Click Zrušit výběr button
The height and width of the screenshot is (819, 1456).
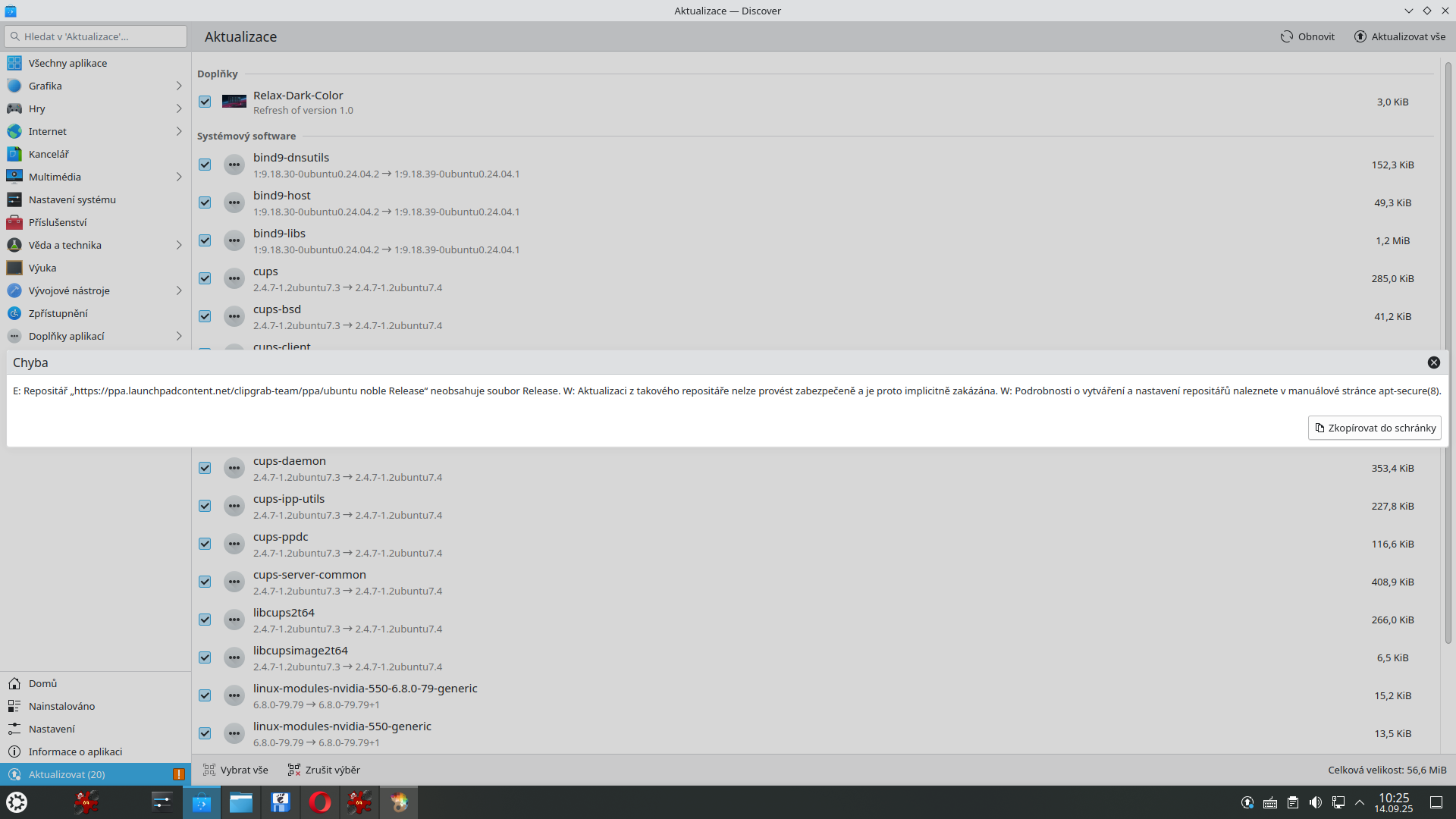click(x=324, y=770)
